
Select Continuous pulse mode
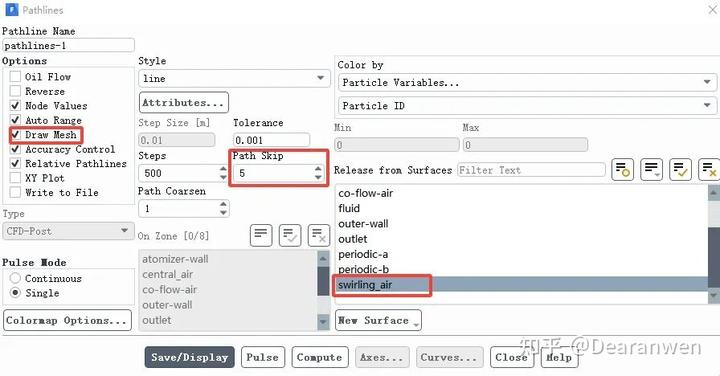click(15, 278)
